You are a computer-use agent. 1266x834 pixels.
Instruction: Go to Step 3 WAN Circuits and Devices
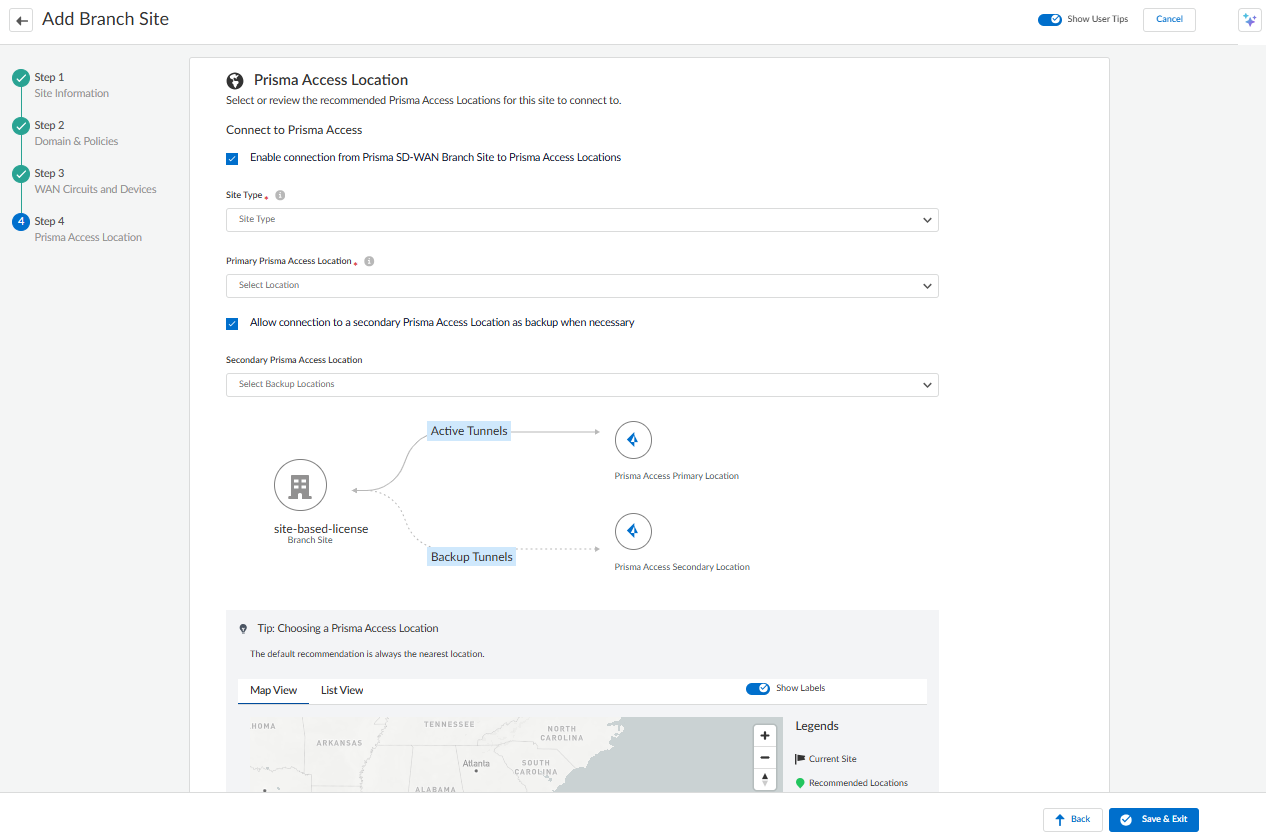point(95,181)
